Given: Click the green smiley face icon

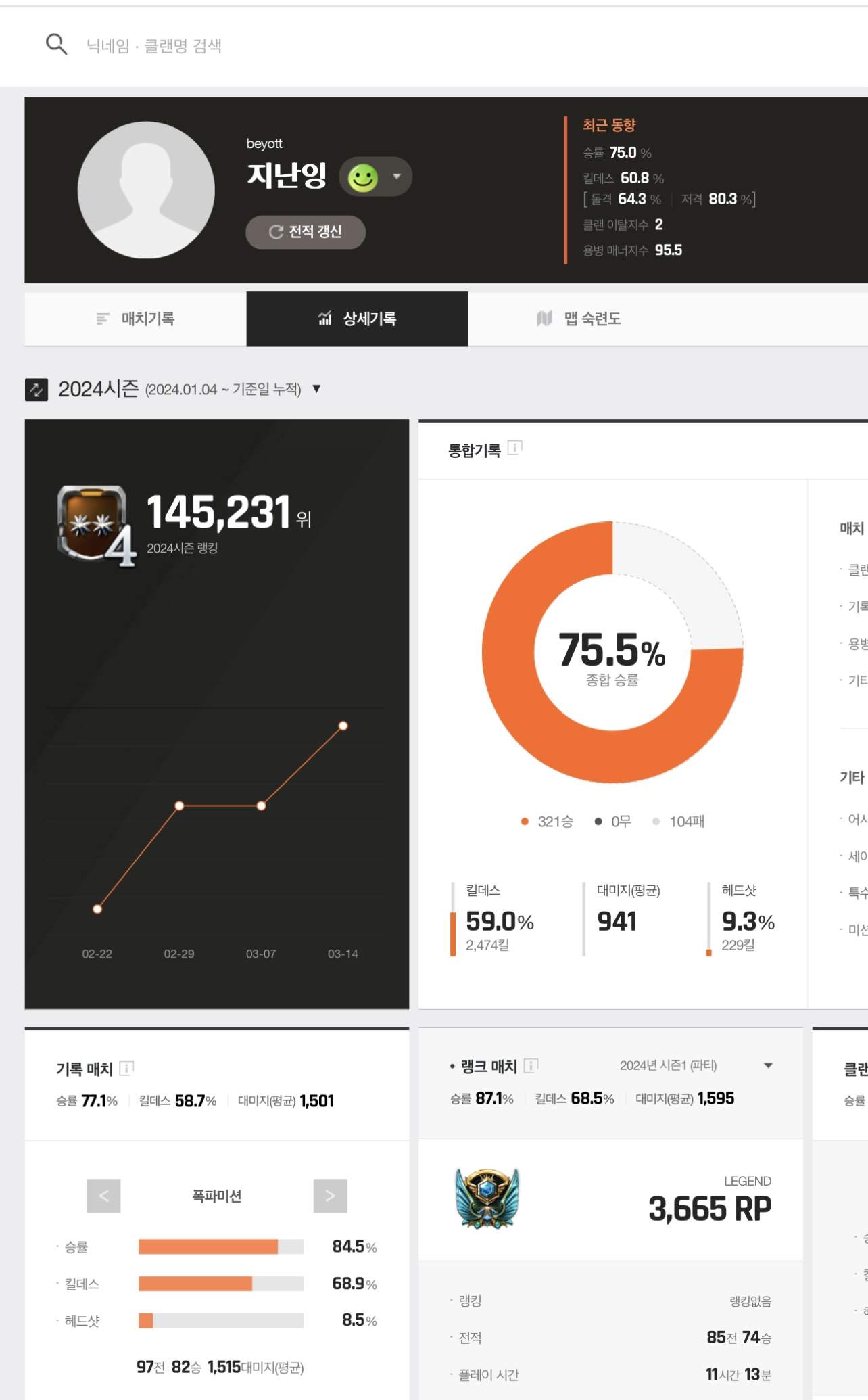Looking at the screenshot, I should [363, 177].
